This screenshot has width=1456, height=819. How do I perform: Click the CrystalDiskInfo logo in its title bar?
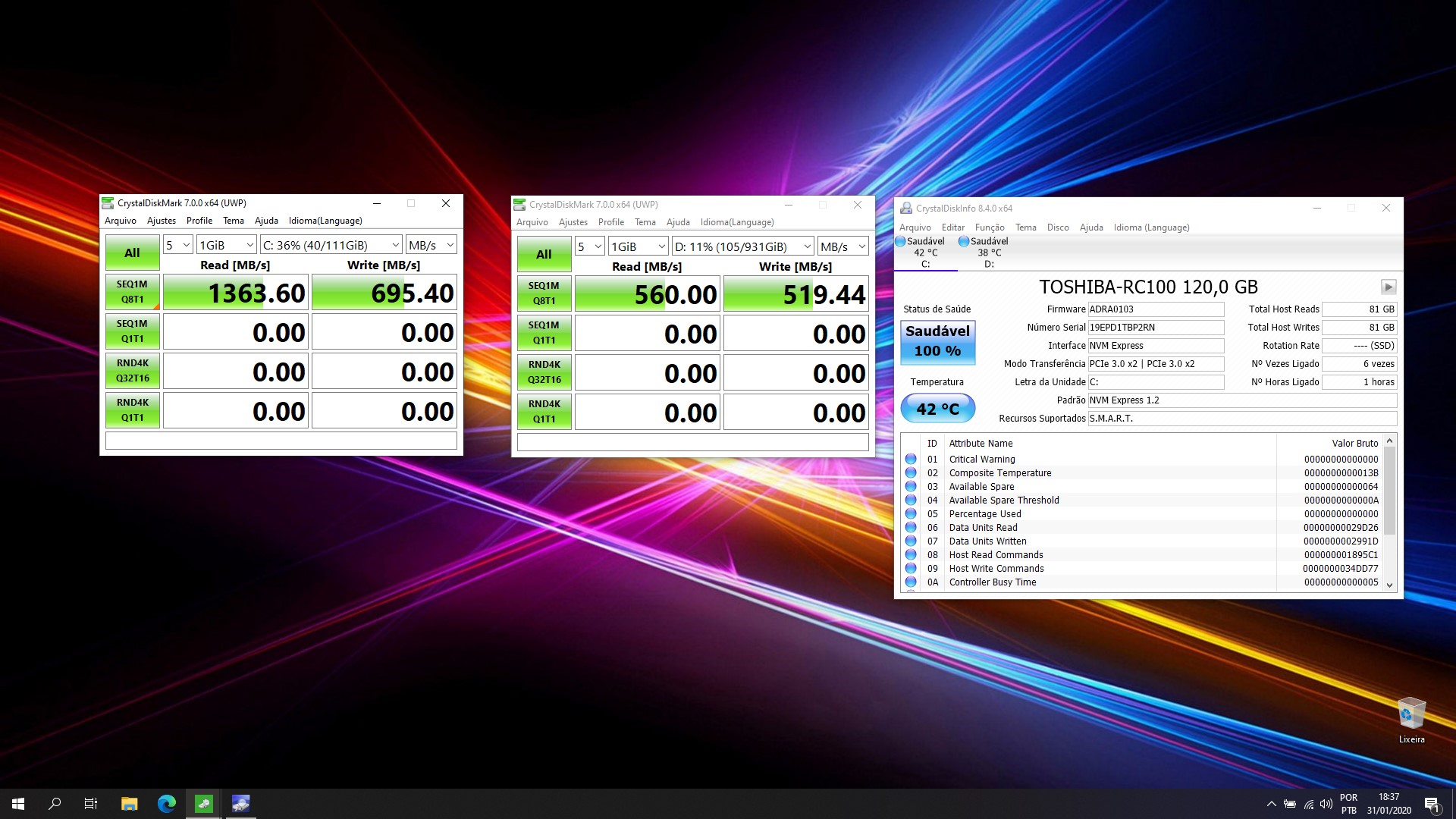(x=905, y=207)
